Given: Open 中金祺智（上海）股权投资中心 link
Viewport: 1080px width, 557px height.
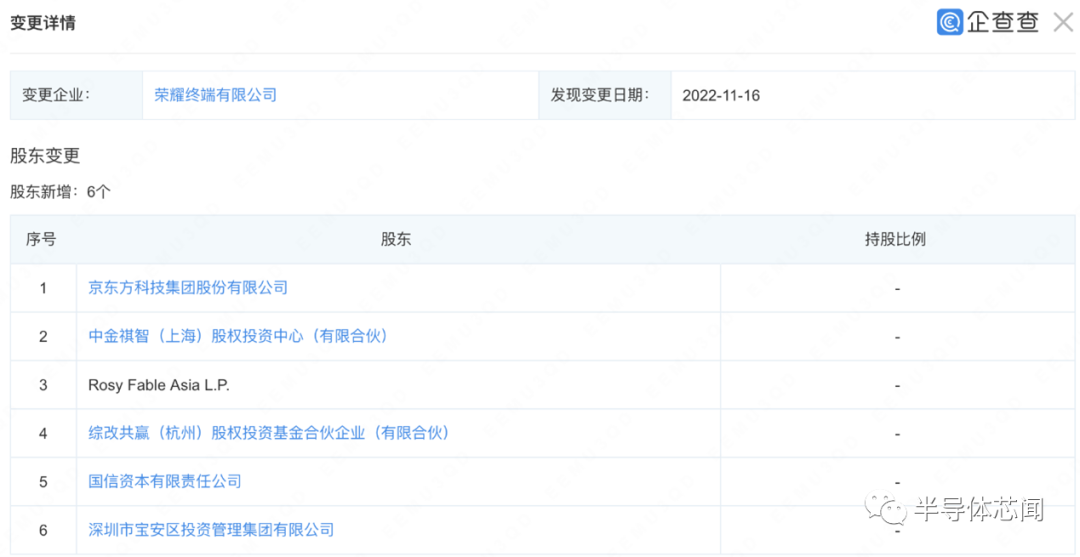Looking at the screenshot, I should (x=238, y=336).
